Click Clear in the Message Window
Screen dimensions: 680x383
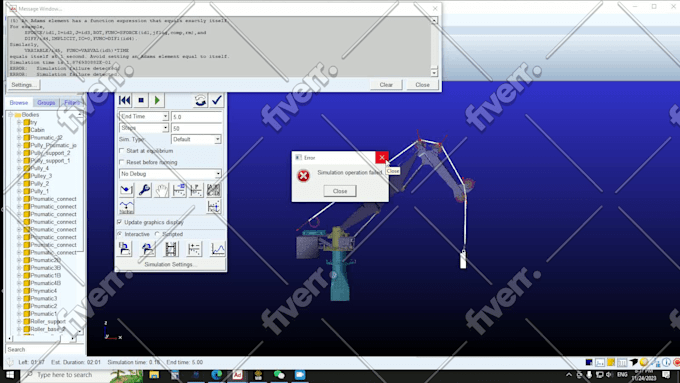tap(386, 85)
